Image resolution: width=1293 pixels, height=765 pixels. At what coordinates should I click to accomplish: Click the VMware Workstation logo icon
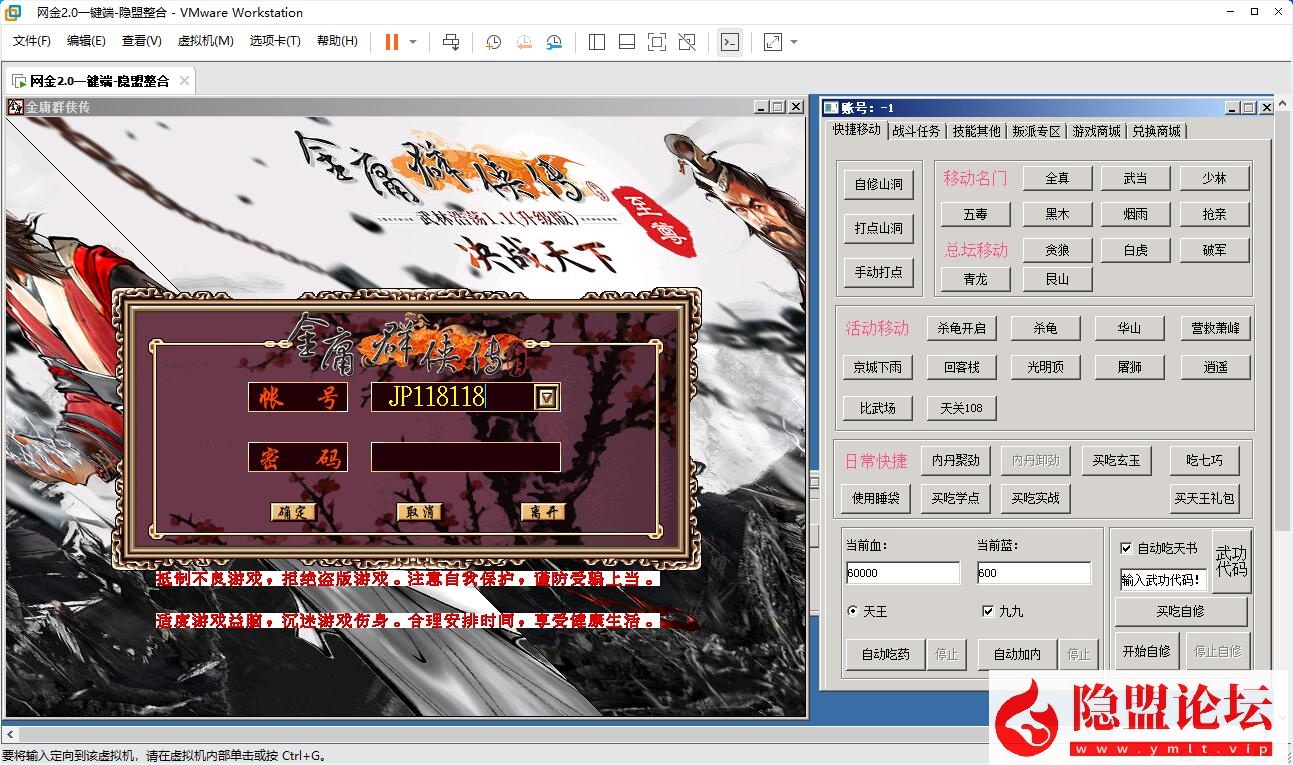pyautogui.click(x=13, y=12)
